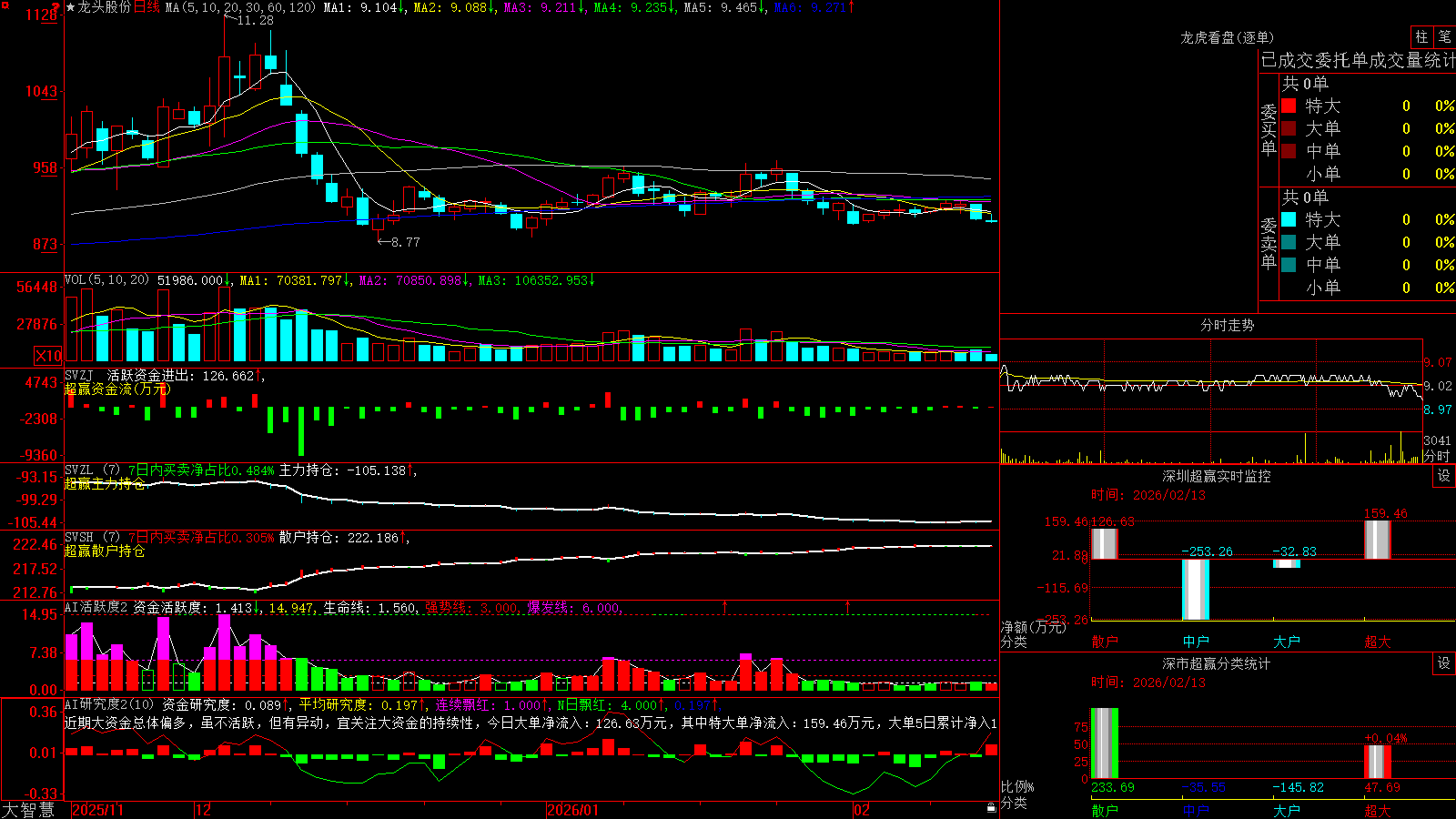Click MA(5,10,20,30,60,120) indicator parameters

point(240,7)
